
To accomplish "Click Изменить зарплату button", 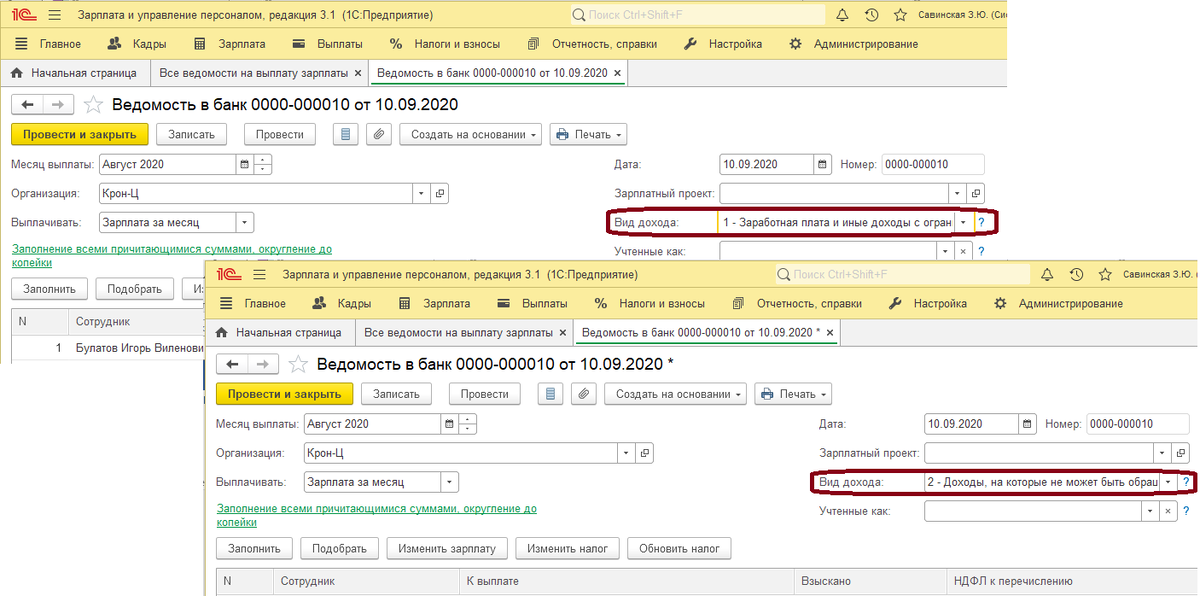I will pyautogui.click(x=447, y=548).
